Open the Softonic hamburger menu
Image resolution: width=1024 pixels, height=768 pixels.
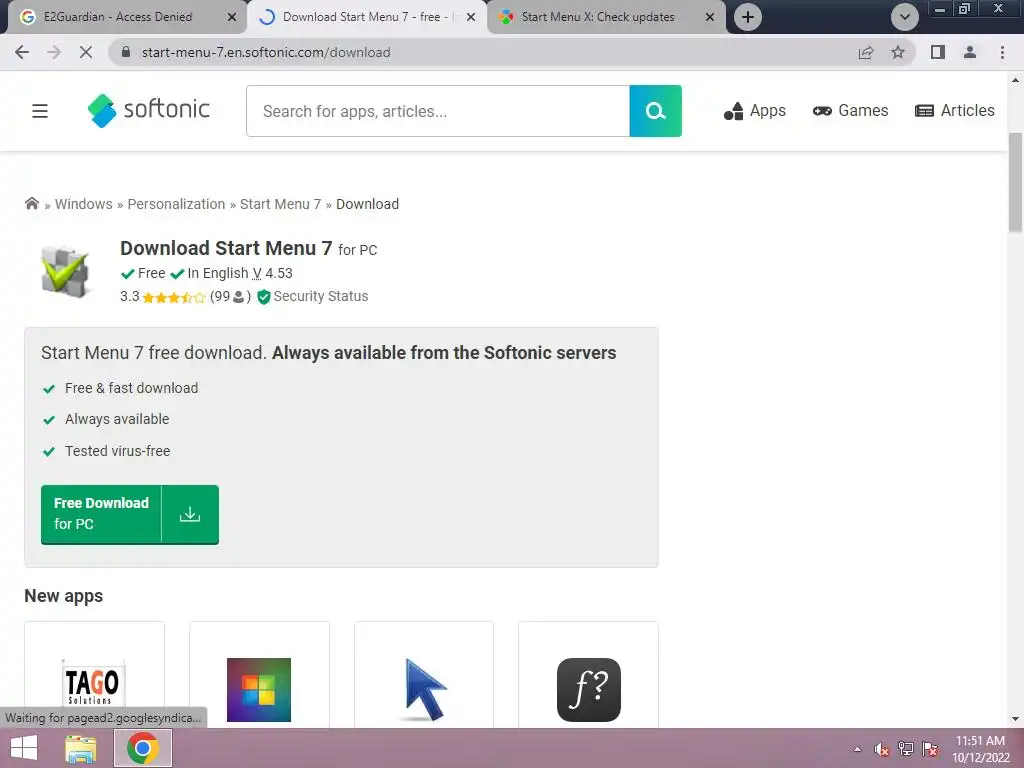(x=40, y=111)
